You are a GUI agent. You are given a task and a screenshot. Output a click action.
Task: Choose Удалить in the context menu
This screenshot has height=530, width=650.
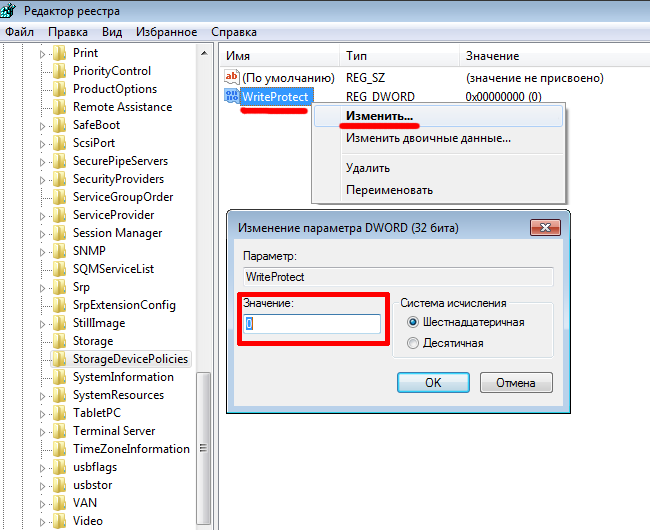(368, 168)
